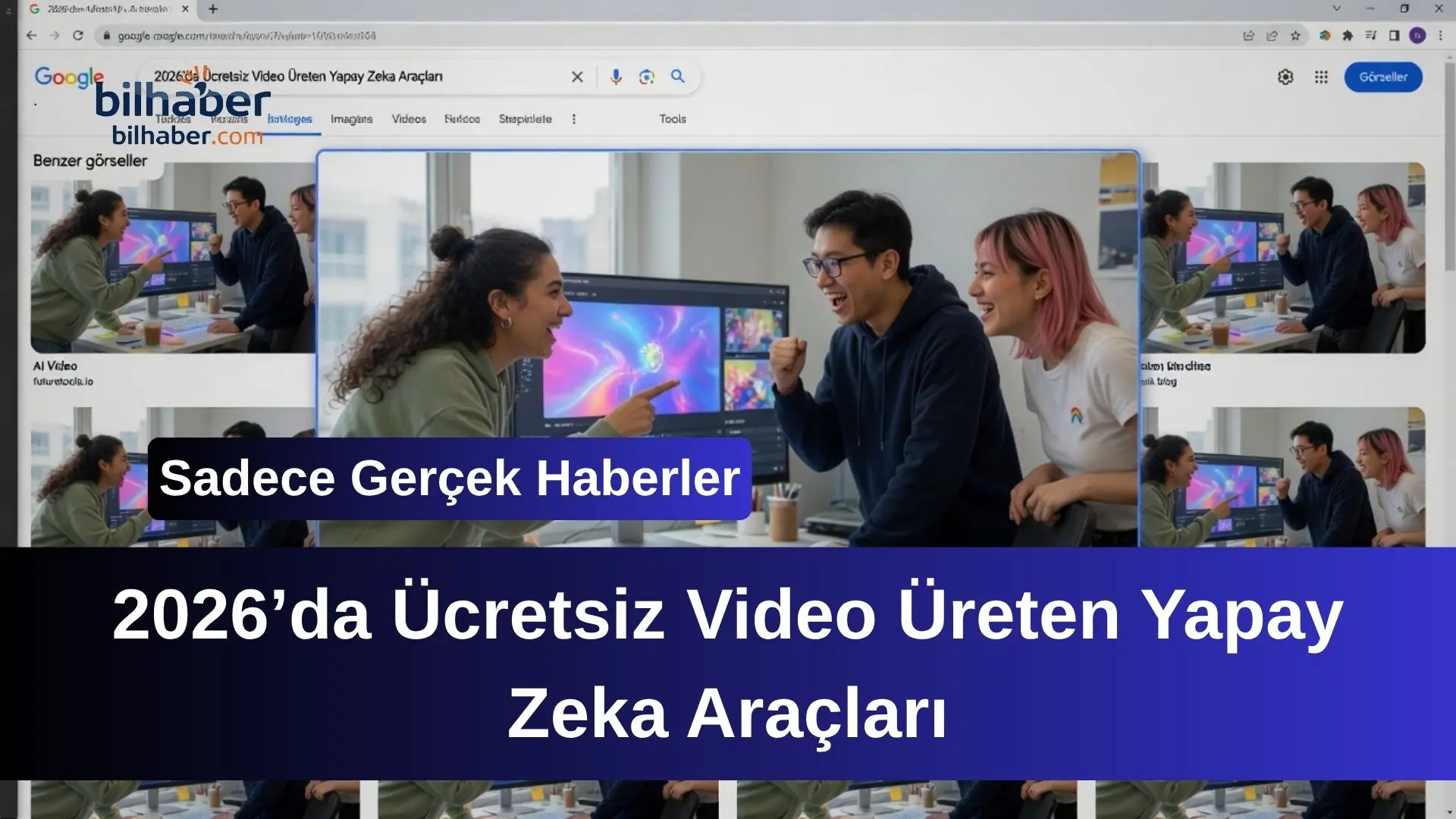
Task: Expand the tab search chevron
Action: click(x=1337, y=9)
